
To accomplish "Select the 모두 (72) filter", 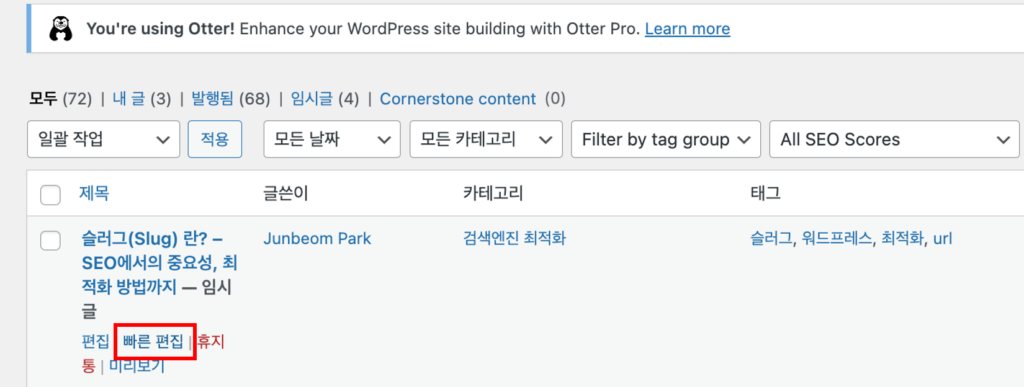I will tap(61, 99).
